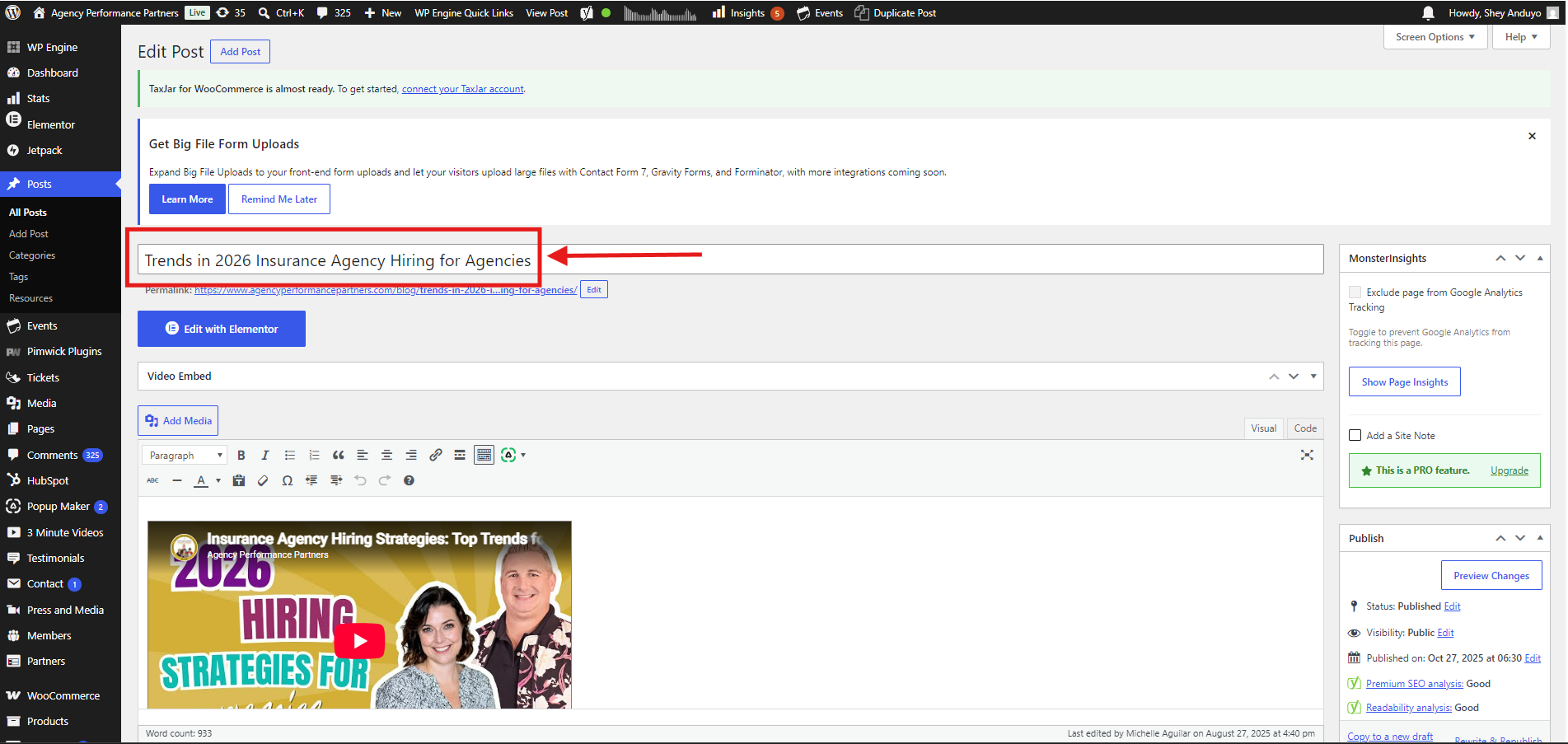Collapse the MonsterInsights panel
The height and width of the screenshot is (744, 1568).
(1540, 258)
